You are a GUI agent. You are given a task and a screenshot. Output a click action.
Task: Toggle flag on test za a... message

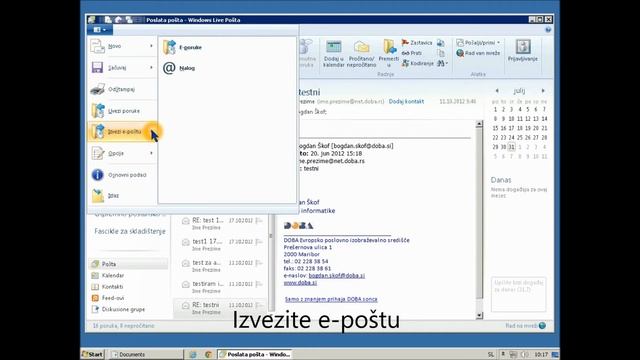[x=259, y=263]
